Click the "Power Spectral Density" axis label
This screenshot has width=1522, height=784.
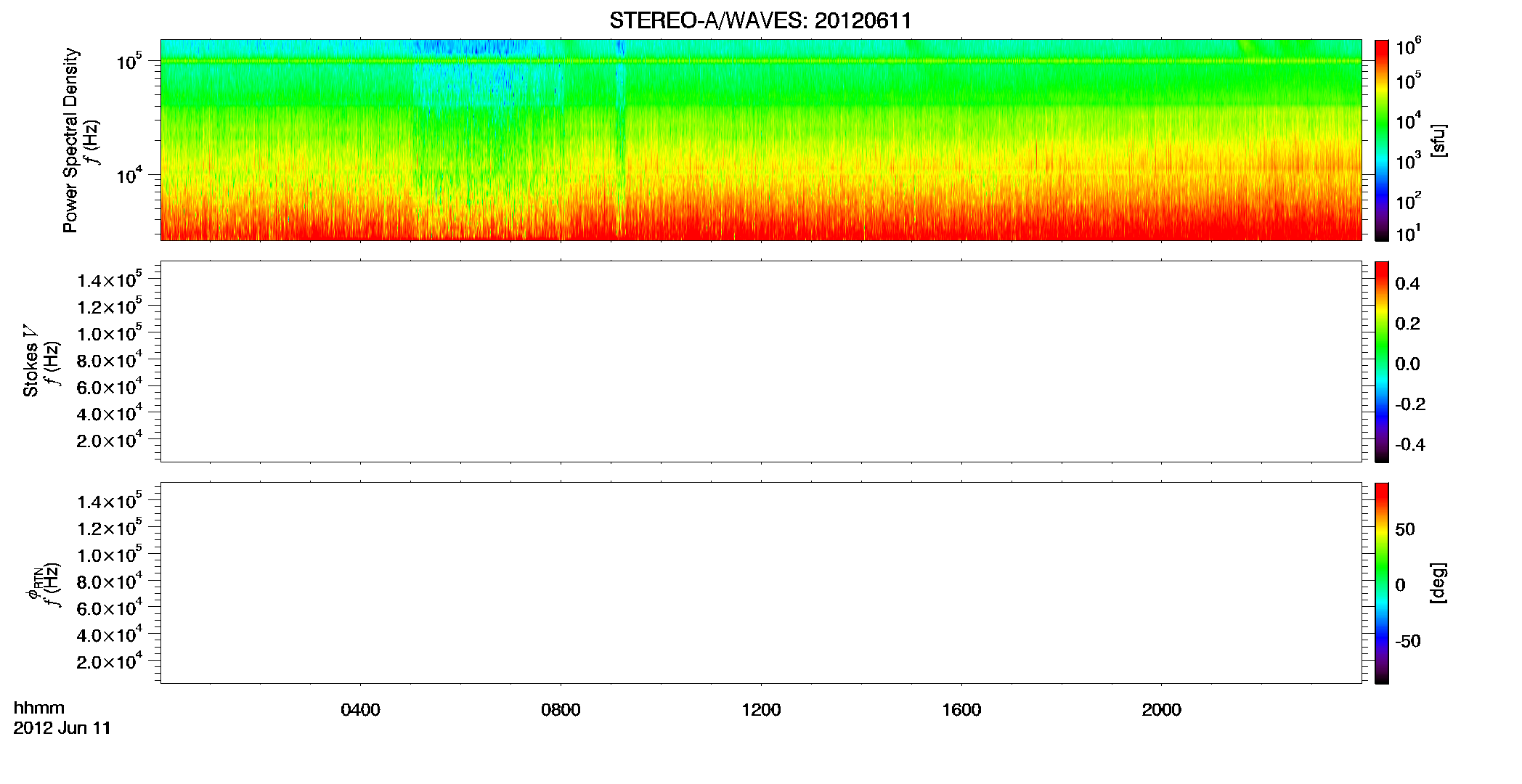click(x=70, y=140)
